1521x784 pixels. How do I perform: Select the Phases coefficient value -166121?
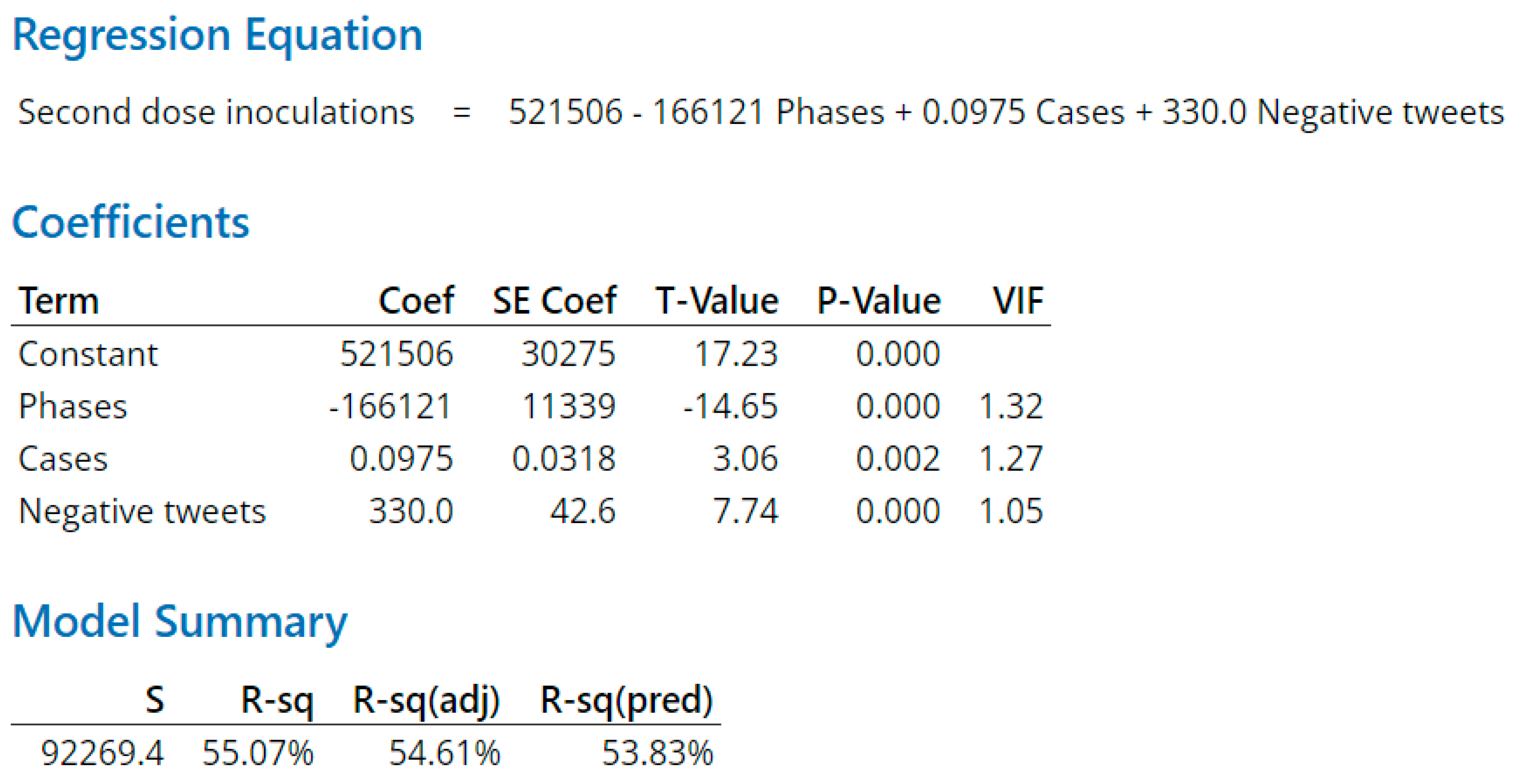coord(390,406)
